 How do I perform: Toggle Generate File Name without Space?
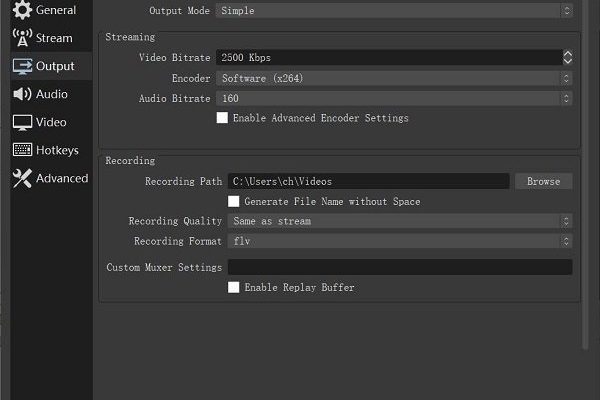coord(234,201)
